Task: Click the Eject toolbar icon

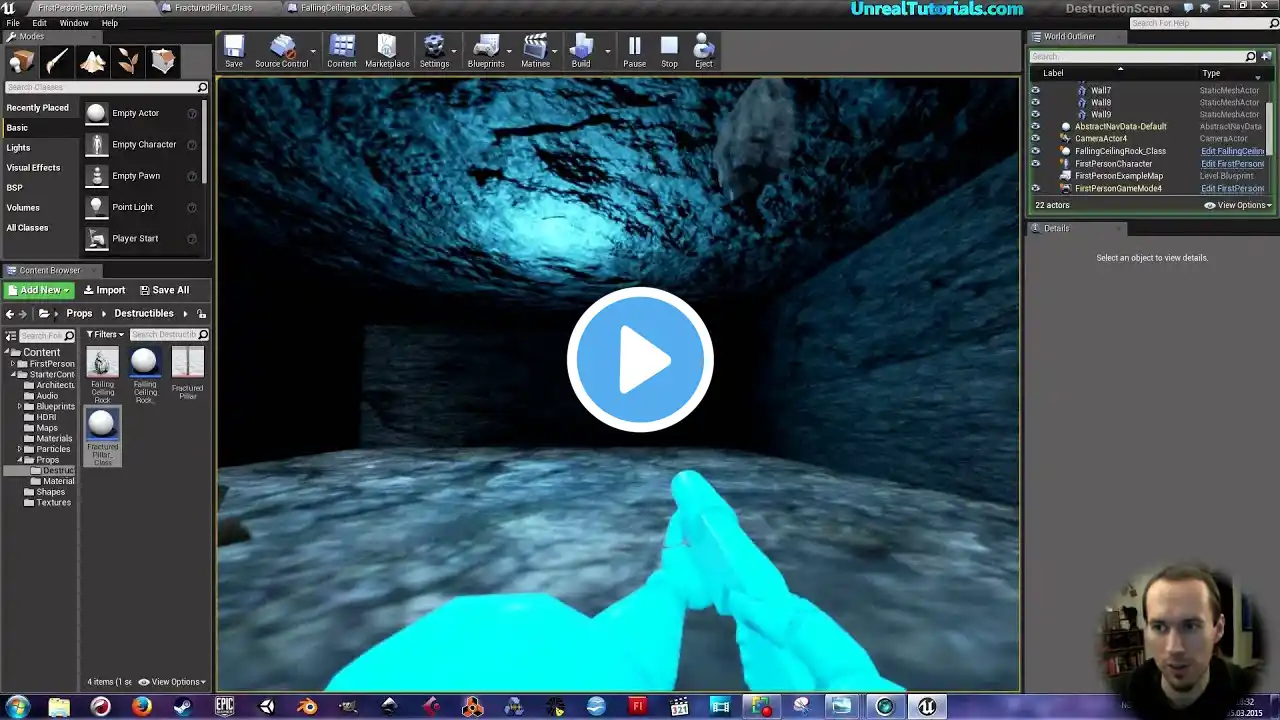Action: [704, 51]
